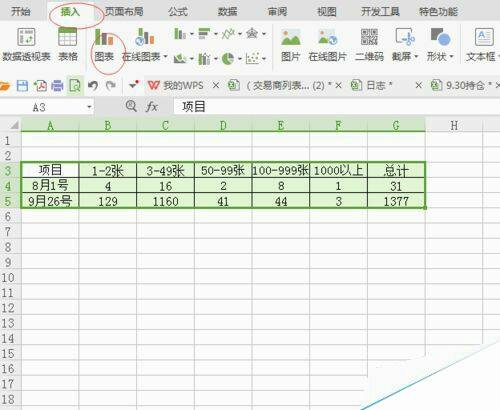Expand the 在线图表 dropdown arrow
The height and width of the screenshot is (410, 500).
165,57
